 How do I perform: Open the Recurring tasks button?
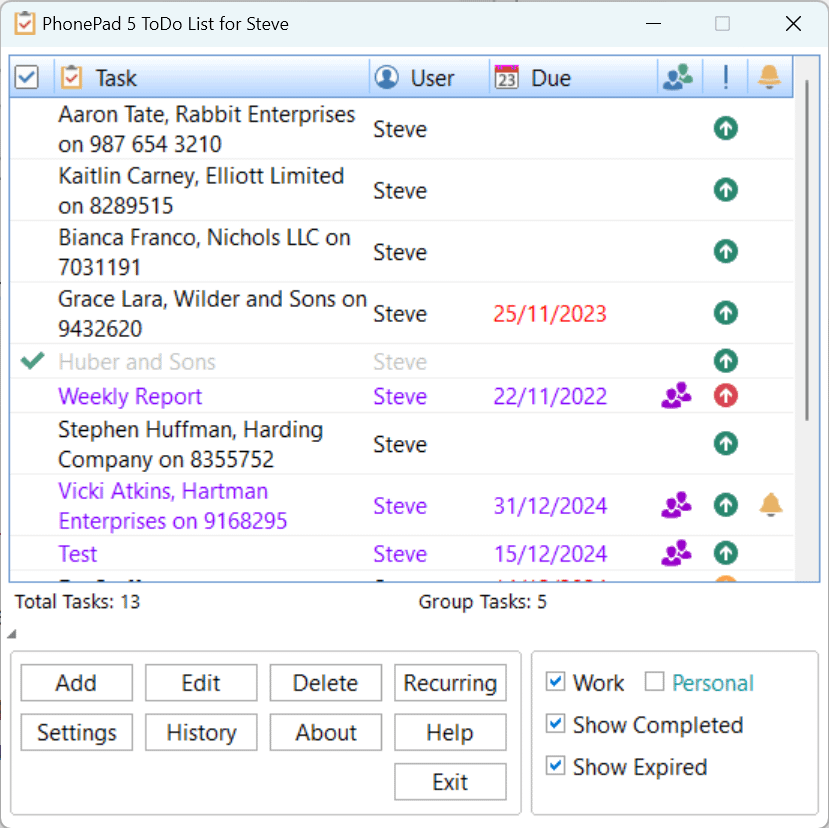450,683
